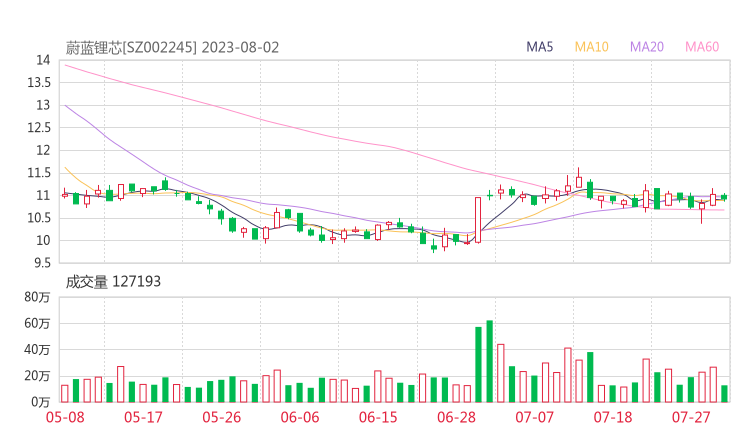Screen dimensions: 740x440
Task: Click the 07-27 date label
Action: (691, 417)
